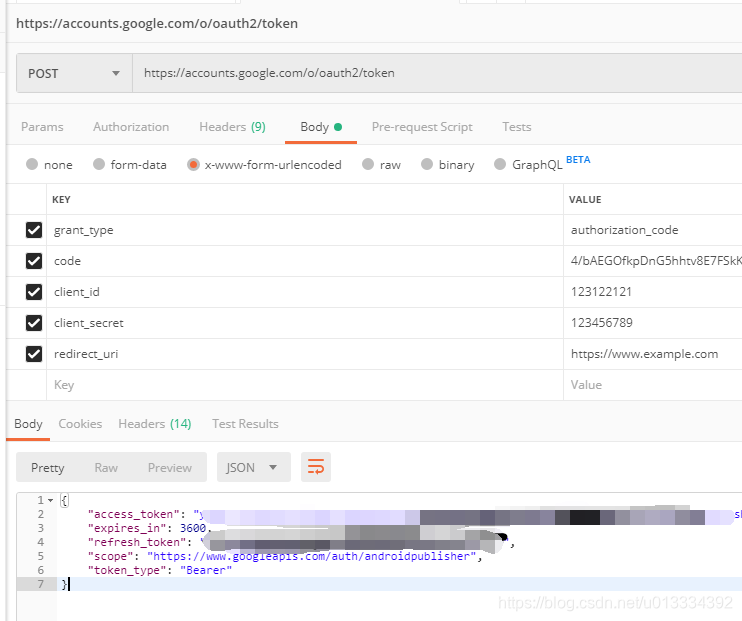
Task: Click the empty Value input cell
Action: (653, 385)
